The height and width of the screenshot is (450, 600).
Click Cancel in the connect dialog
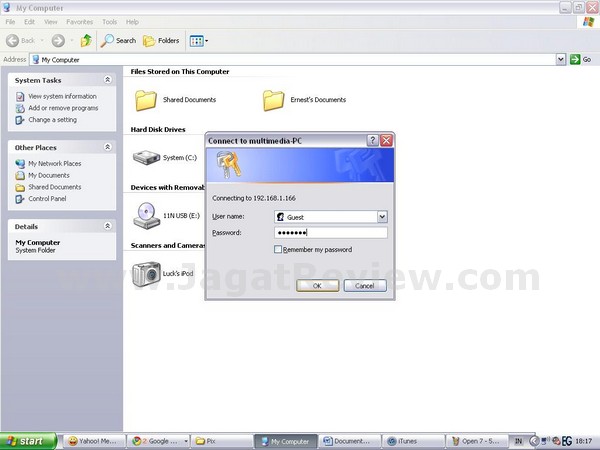click(x=365, y=285)
